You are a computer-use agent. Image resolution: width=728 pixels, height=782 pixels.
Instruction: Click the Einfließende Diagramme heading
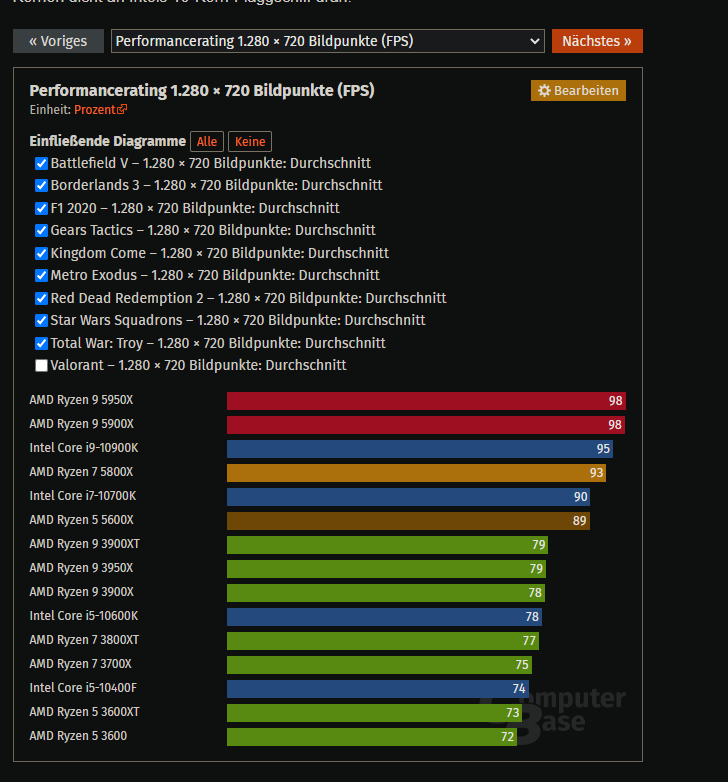(x=108, y=141)
